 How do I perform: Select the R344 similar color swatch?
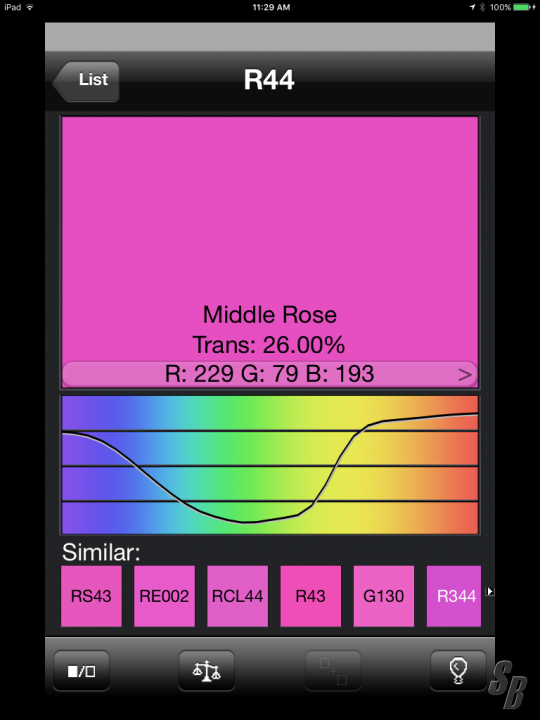click(x=454, y=596)
